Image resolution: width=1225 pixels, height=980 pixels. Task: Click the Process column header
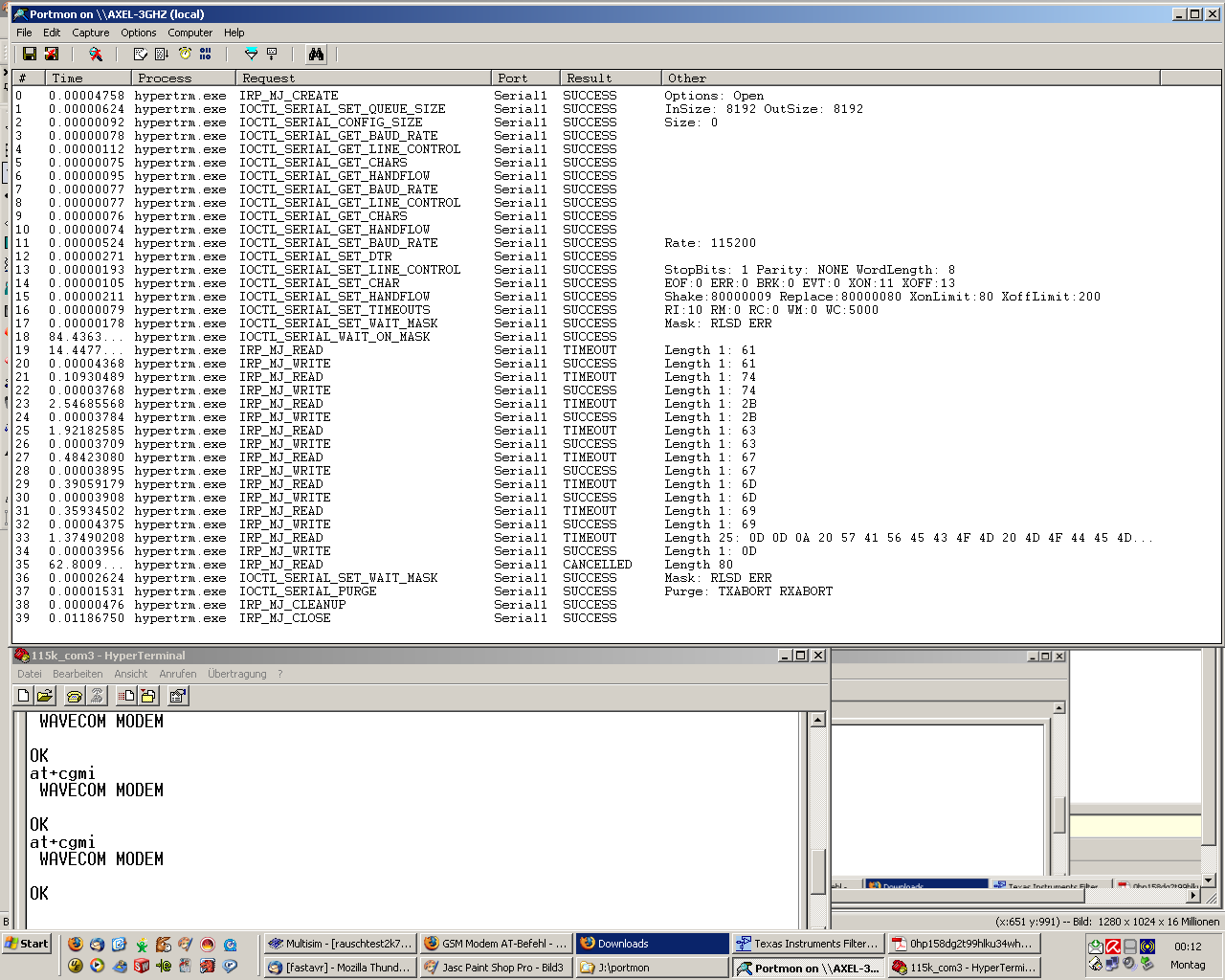(x=183, y=78)
